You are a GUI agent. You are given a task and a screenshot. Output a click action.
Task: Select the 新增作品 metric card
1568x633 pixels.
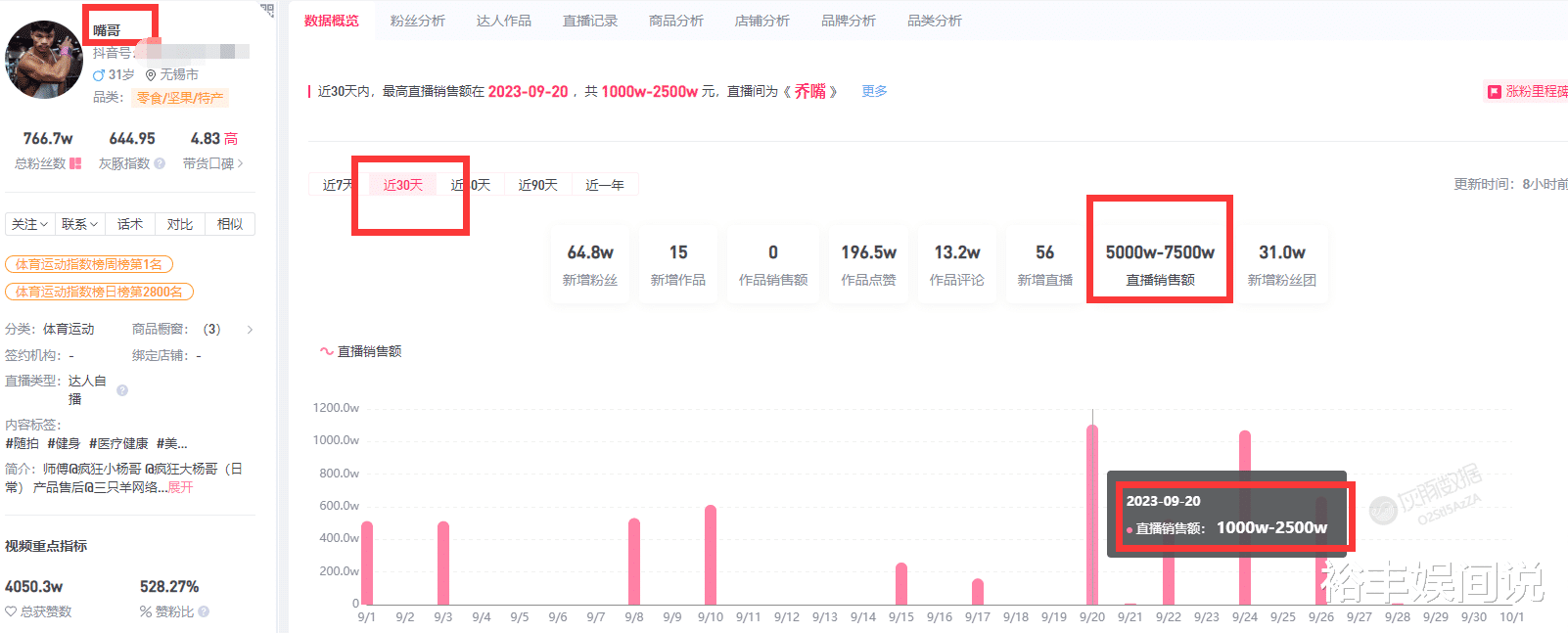pos(678,264)
